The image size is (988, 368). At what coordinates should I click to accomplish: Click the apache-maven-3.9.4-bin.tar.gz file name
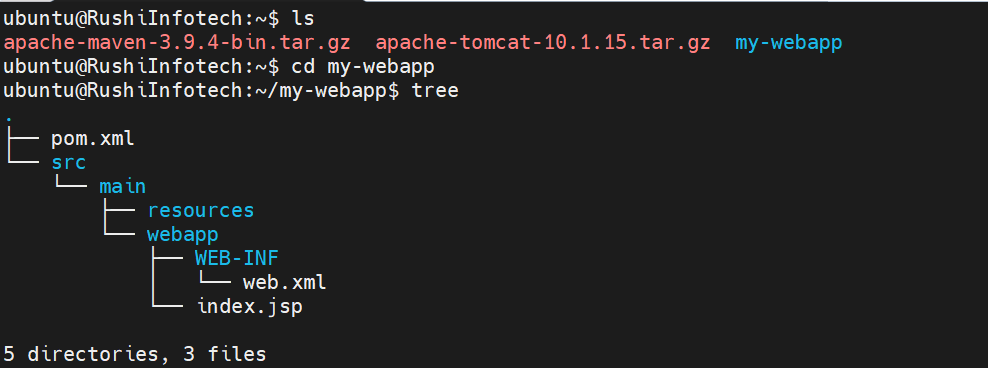point(177,43)
